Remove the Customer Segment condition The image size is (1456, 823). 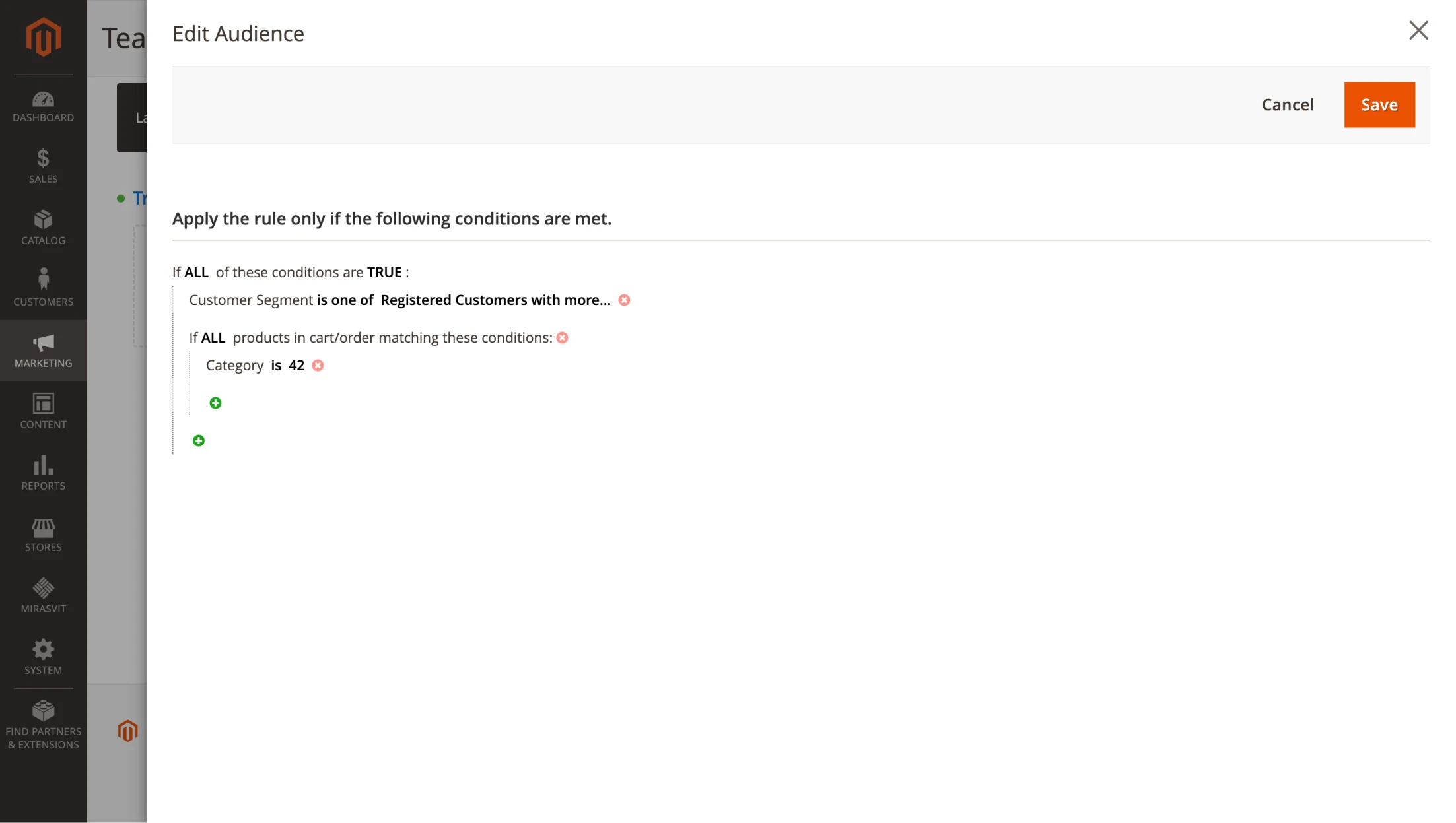[x=624, y=300]
